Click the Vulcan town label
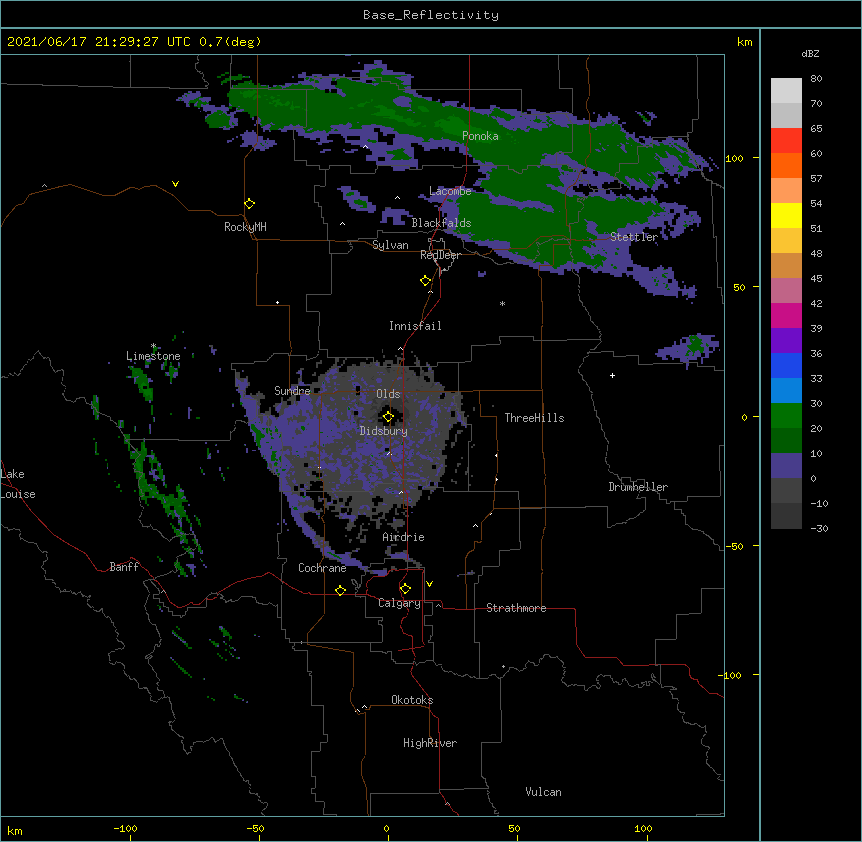The image size is (862, 842). (543, 792)
